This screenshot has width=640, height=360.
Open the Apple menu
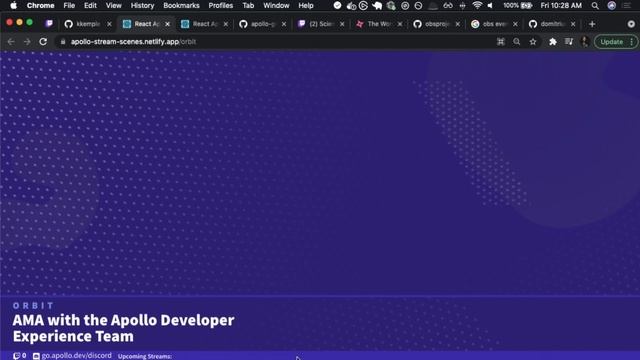click(13, 5)
